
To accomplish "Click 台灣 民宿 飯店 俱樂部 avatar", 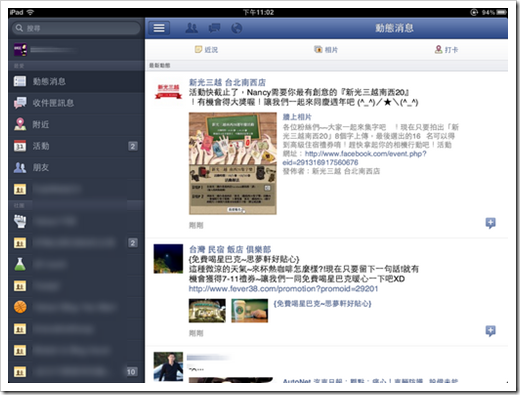I will tap(168, 259).
